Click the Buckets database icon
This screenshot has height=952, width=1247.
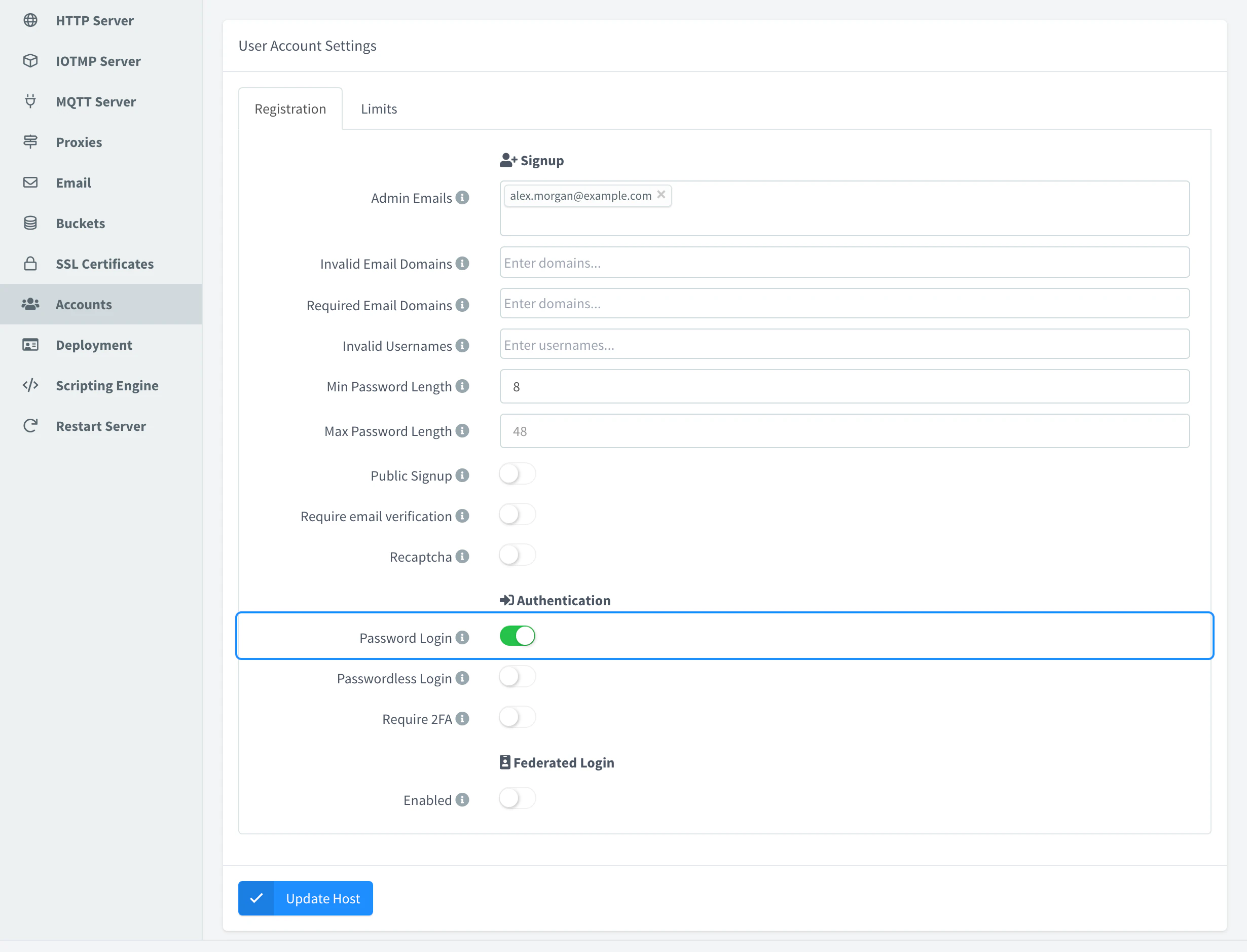(30, 223)
